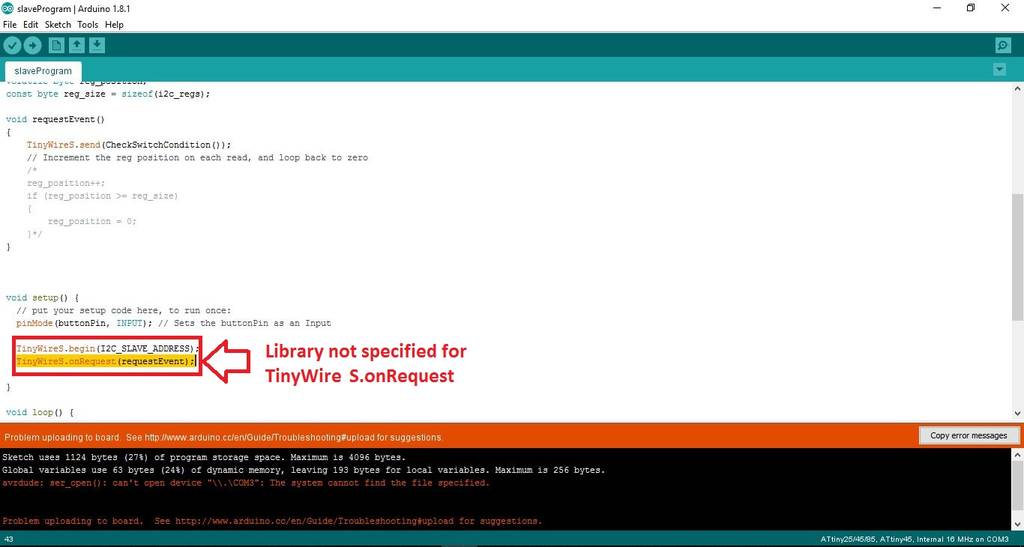Viewport: 1024px width, 547px height.
Task: Click the Upload arrow button
Action: tap(32, 45)
